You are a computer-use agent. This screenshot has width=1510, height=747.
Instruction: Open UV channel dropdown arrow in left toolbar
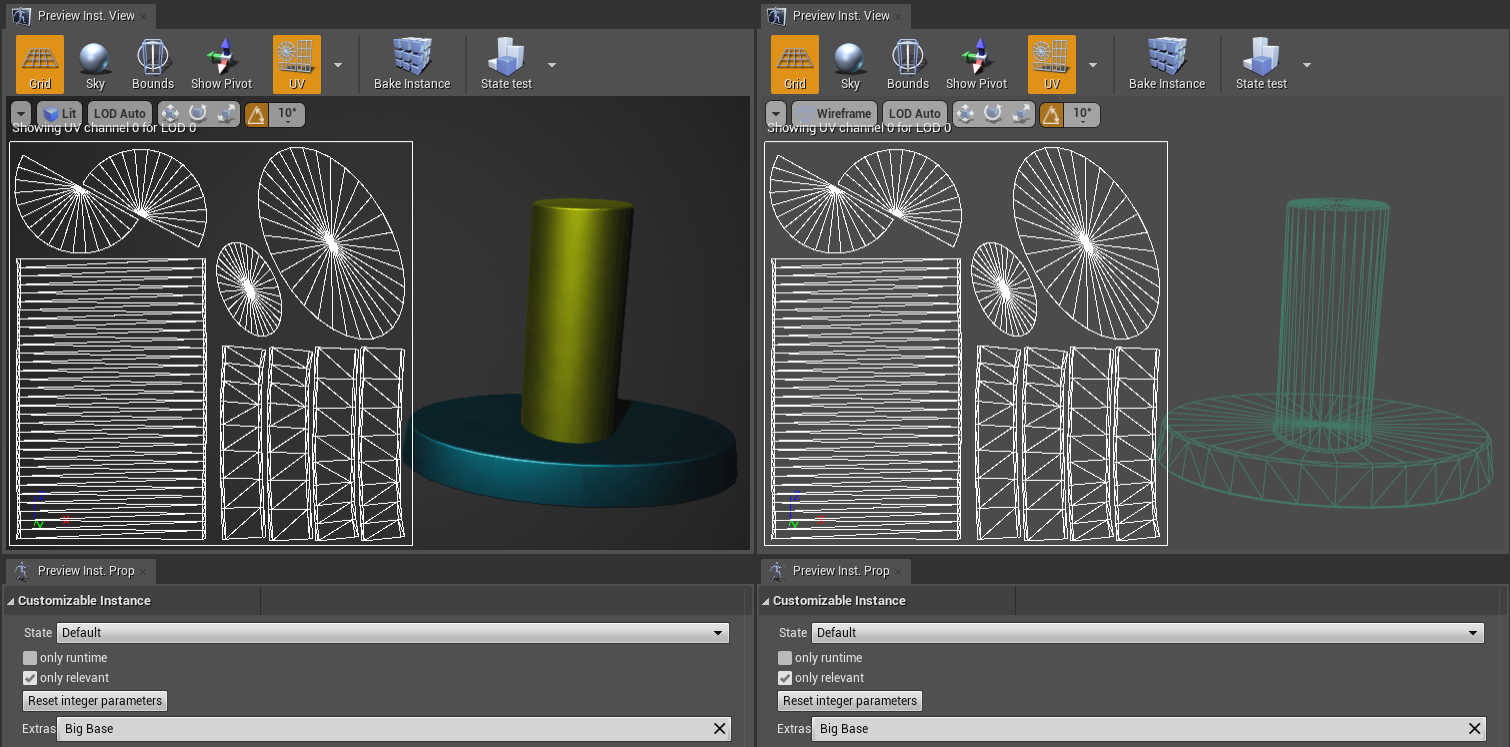pos(337,65)
